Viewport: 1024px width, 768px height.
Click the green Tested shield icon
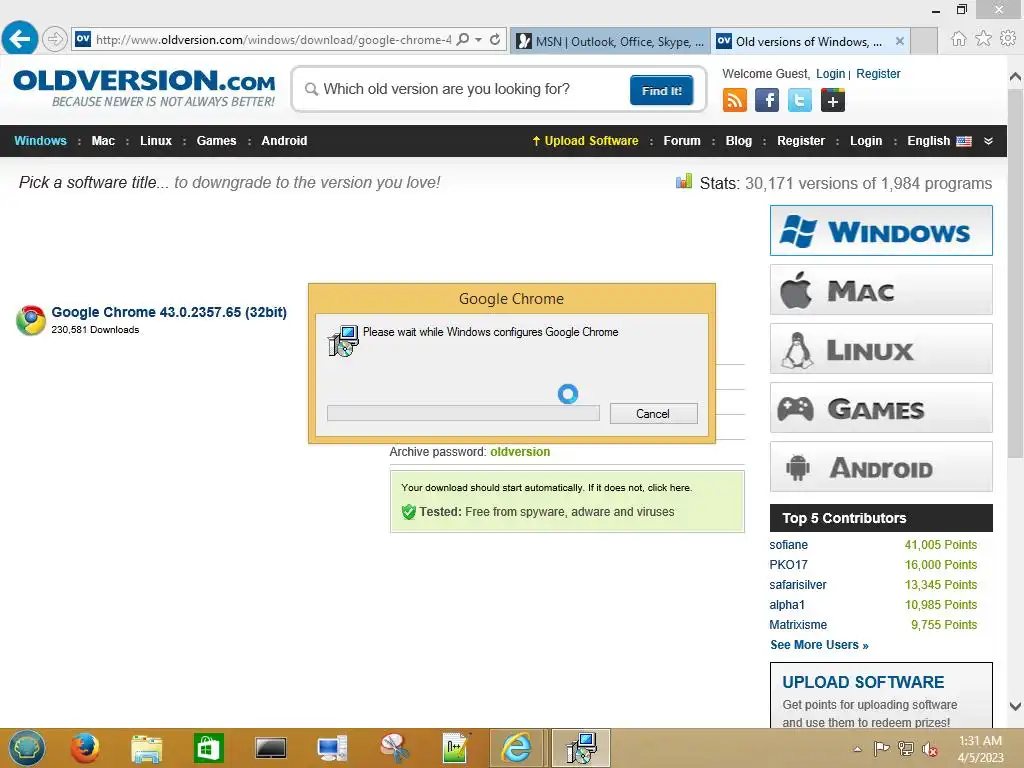click(x=409, y=512)
